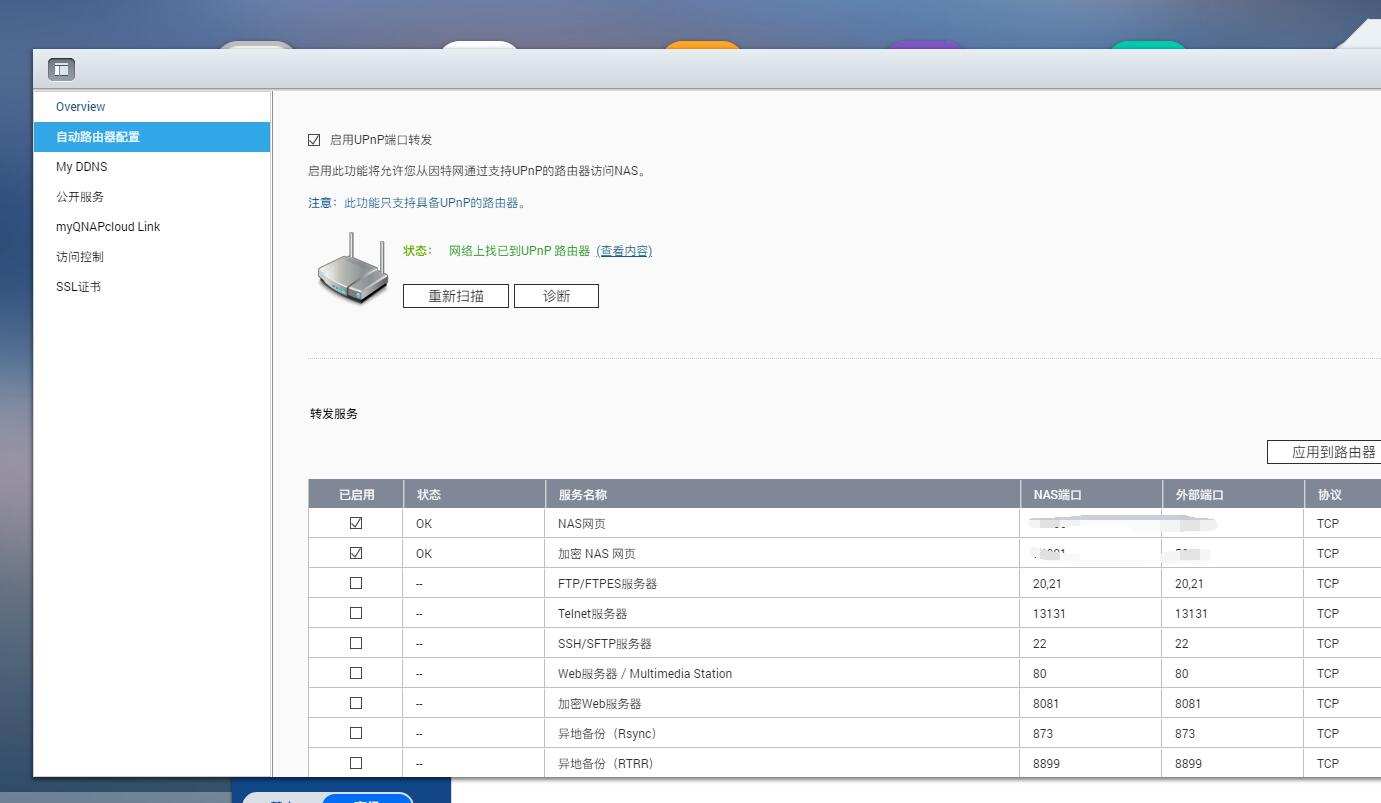Image resolution: width=1381 pixels, height=803 pixels.
Task: Open the My DDNS section
Action: click(x=84, y=166)
